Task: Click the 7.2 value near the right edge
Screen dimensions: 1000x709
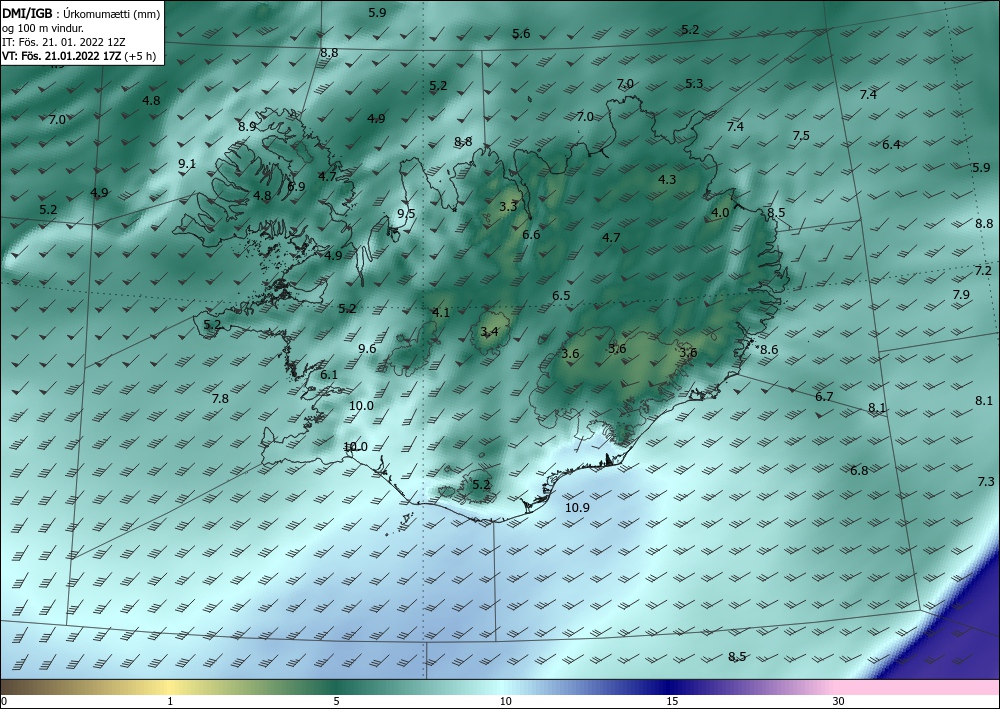Action: click(983, 271)
